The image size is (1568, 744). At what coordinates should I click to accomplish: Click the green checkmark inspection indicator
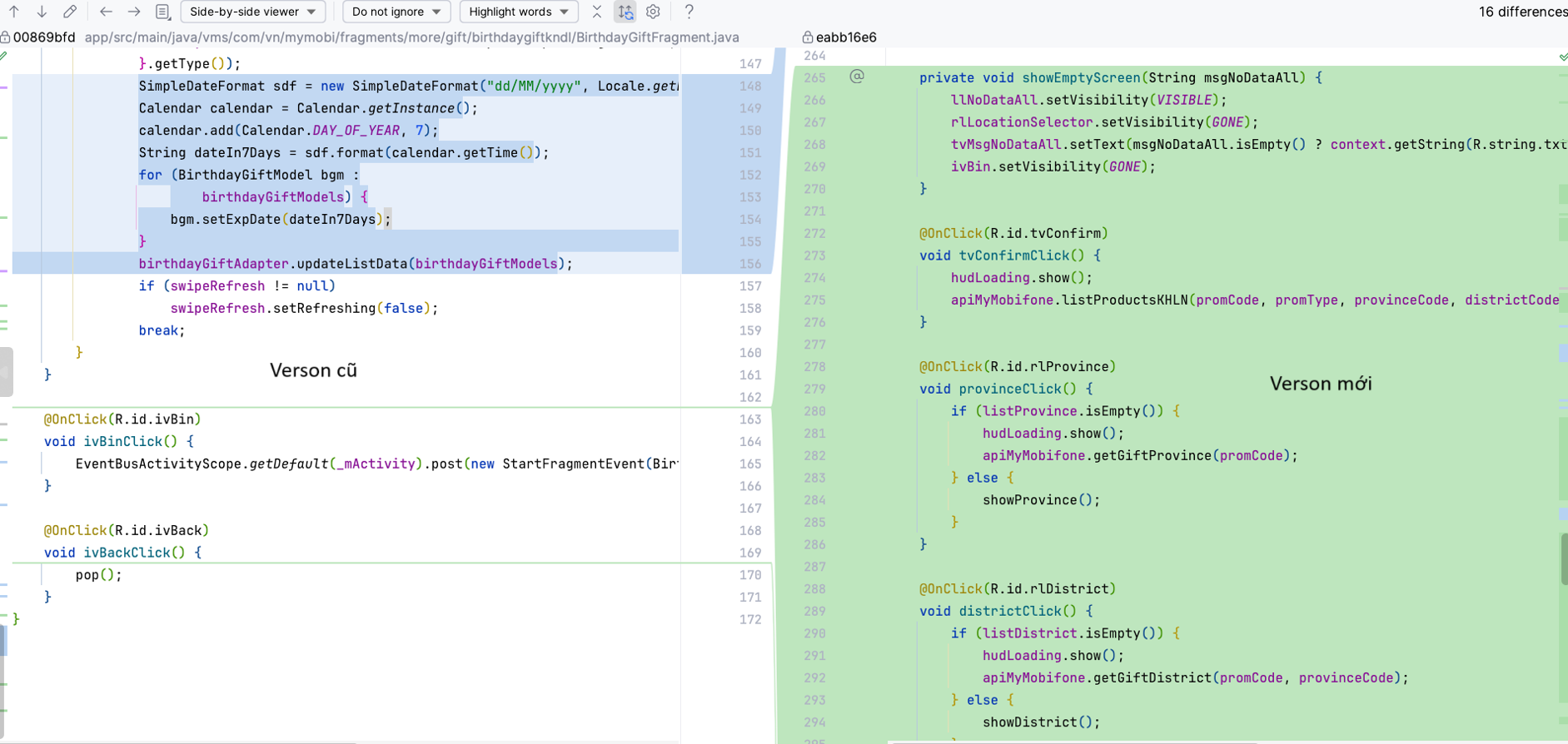point(1562,57)
